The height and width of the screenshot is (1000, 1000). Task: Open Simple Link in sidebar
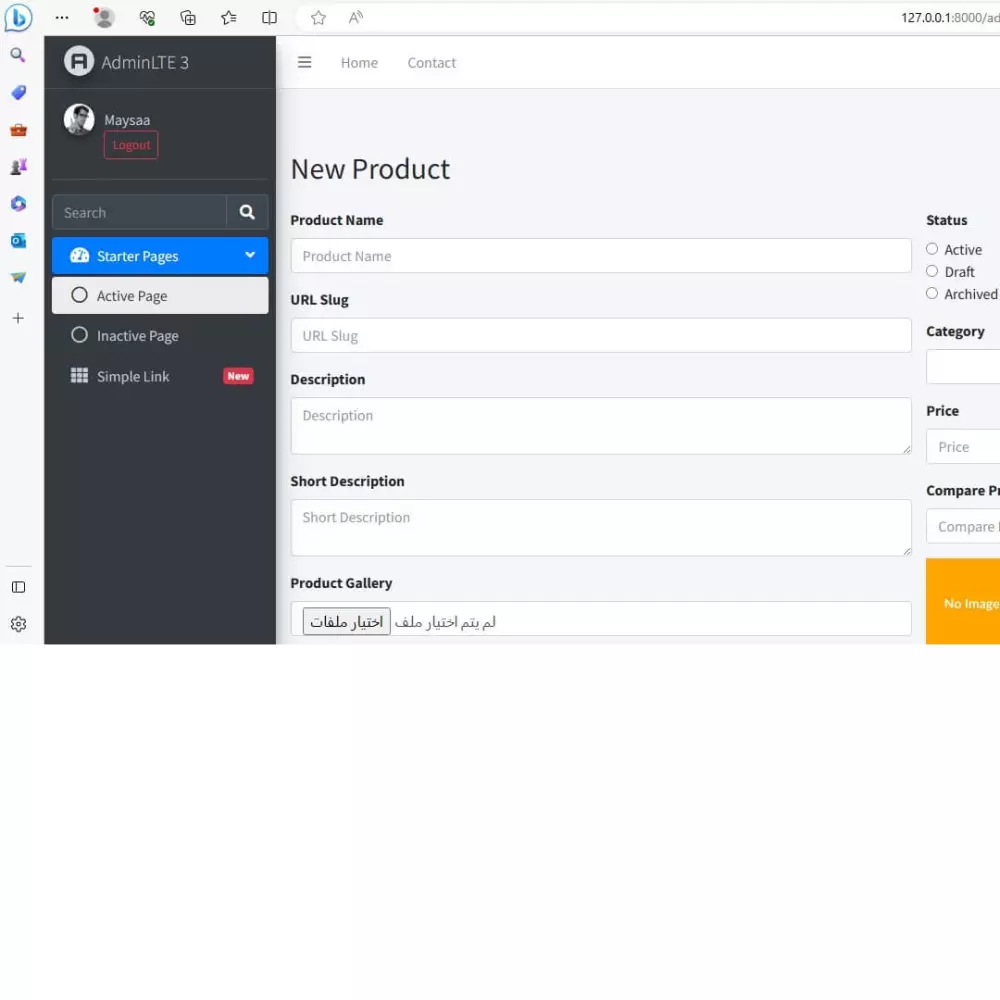click(x=160, y=376)
